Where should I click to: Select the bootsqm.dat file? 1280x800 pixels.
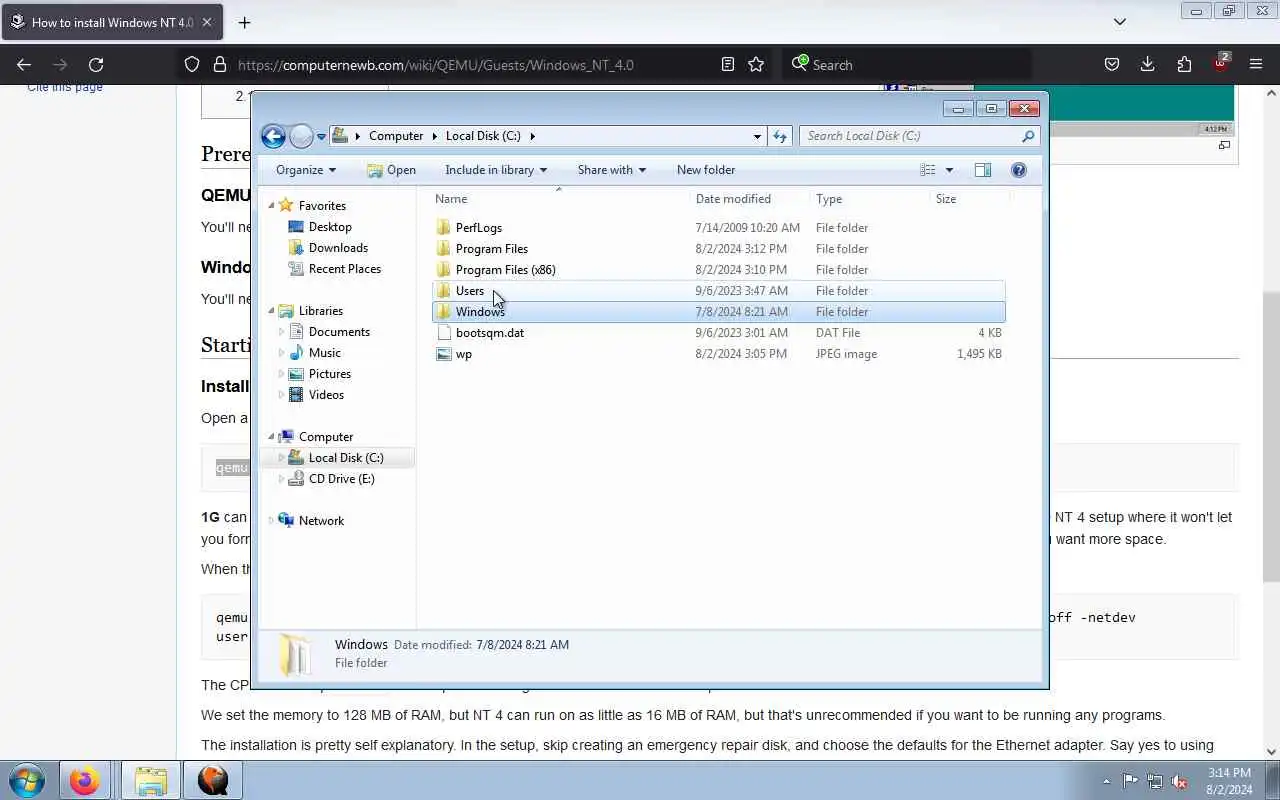click(719, 333)
